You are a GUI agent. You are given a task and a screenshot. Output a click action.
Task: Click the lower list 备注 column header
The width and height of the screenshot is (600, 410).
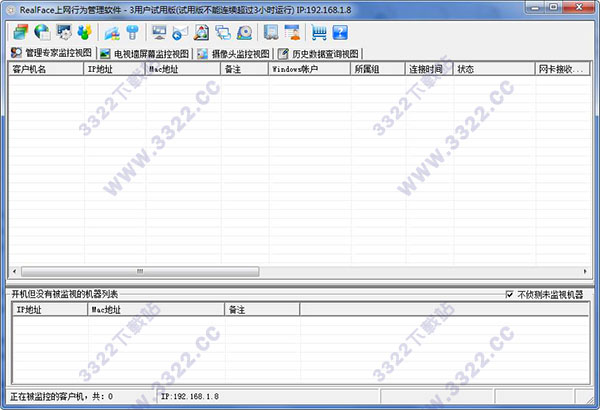[x=262, y=309]
